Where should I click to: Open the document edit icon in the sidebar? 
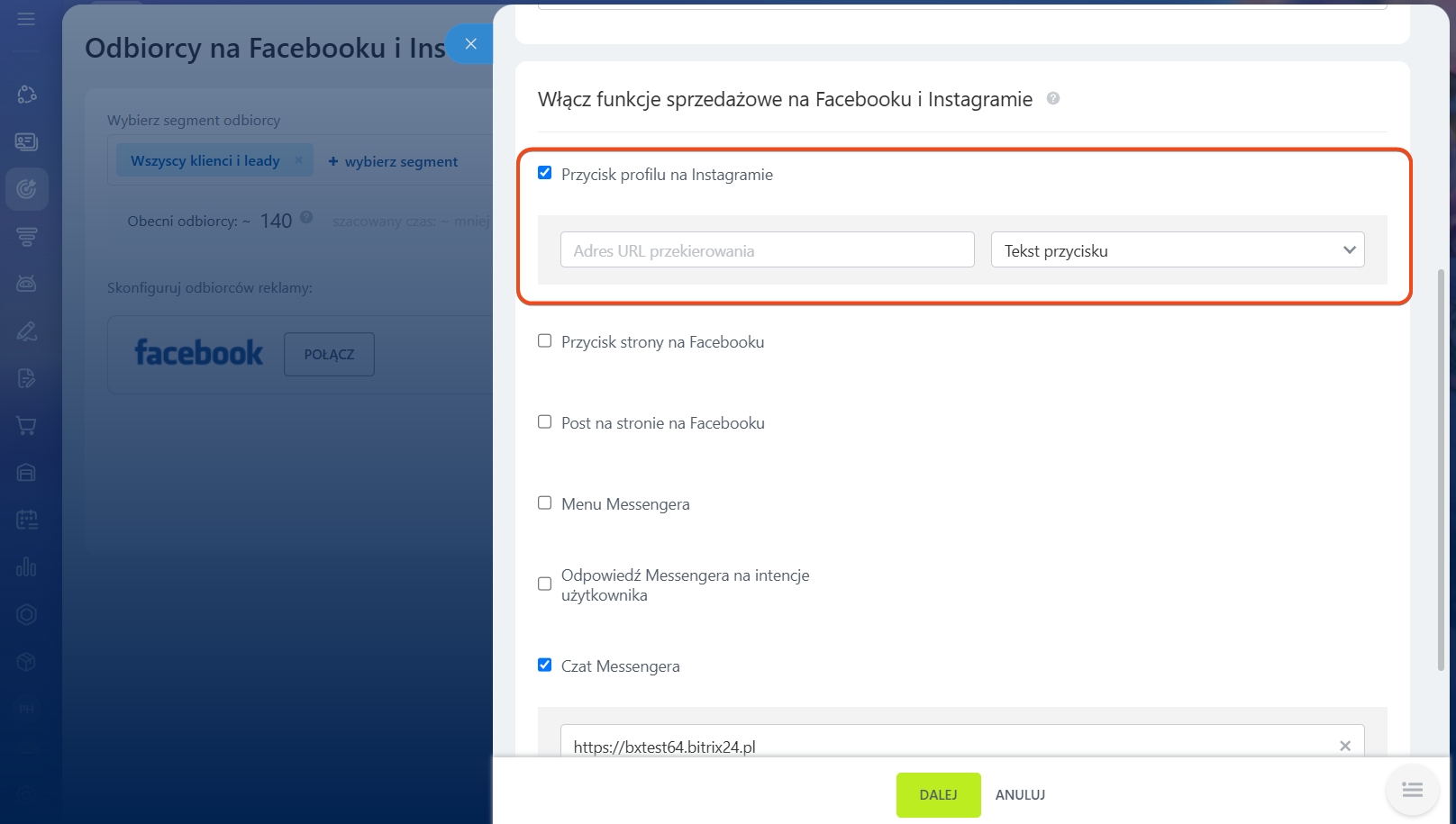point(26,378)
